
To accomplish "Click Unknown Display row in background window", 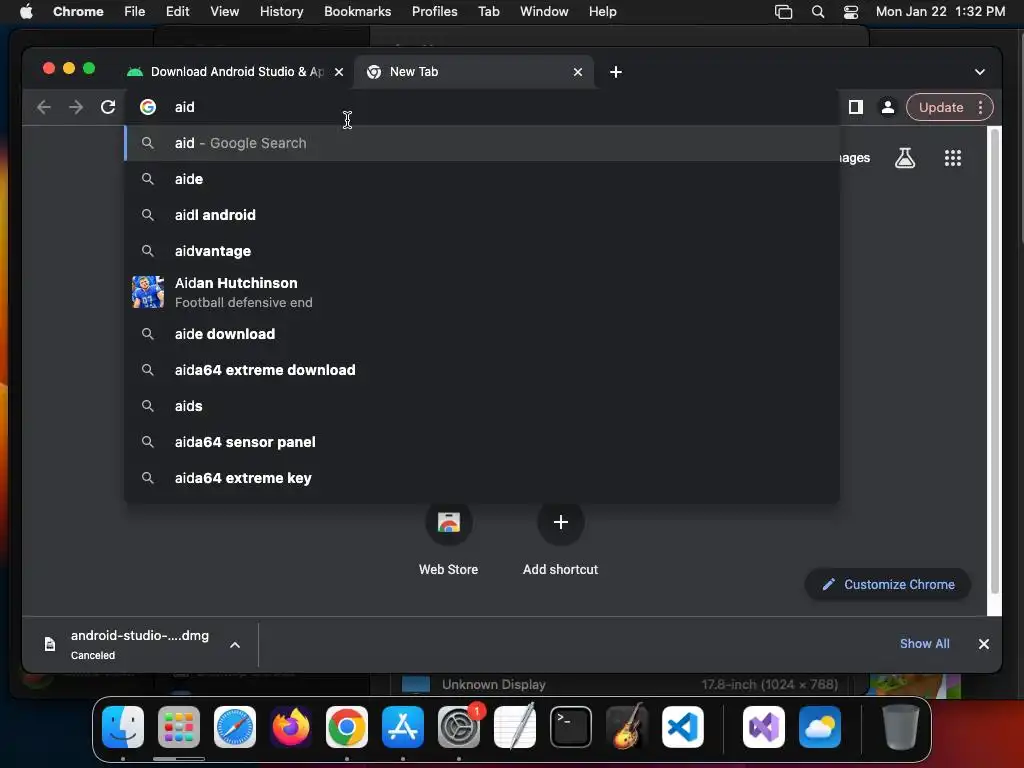I will click(620, 684).
